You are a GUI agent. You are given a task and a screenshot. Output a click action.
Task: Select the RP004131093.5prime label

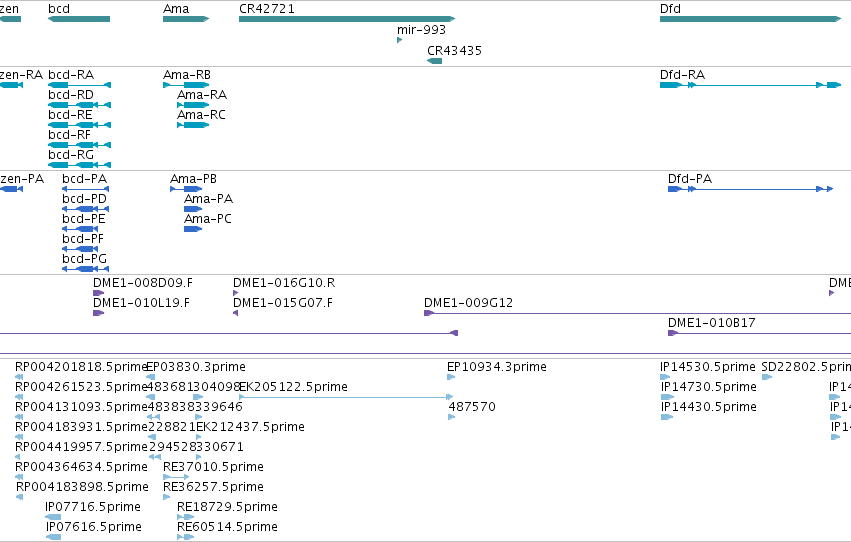(x=81, y=407)
